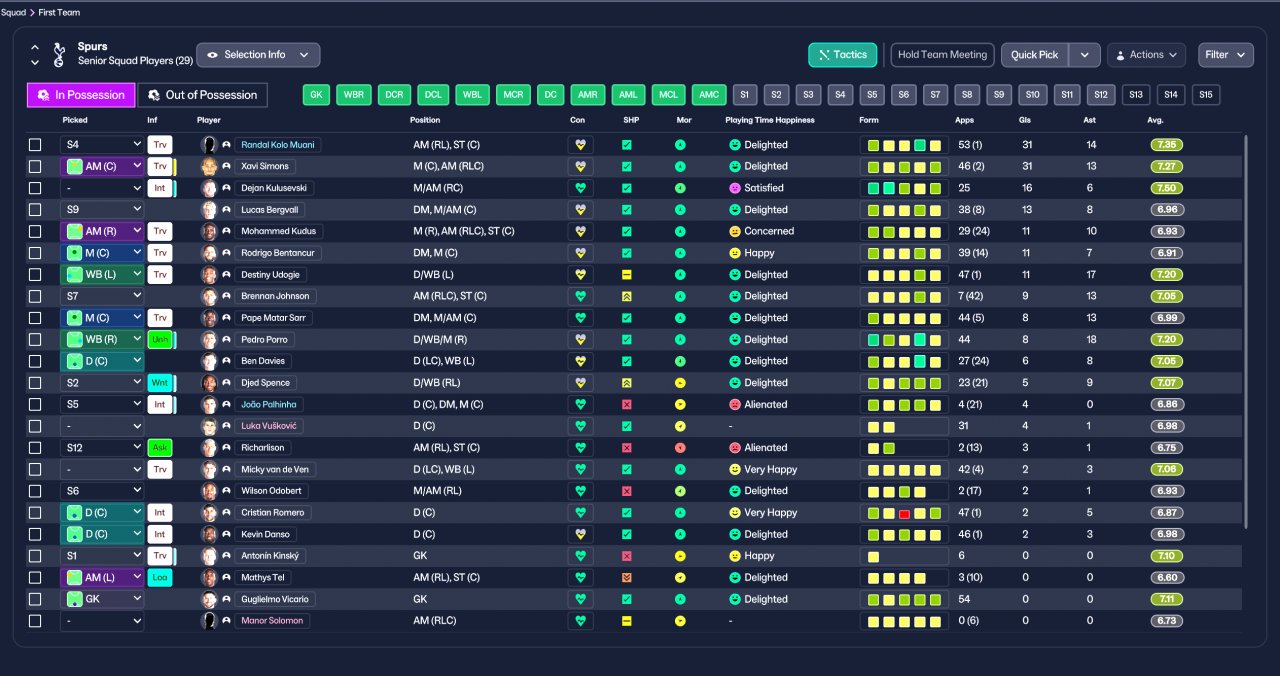Click the player portrait of Cristian Romero
Viewport: 1280px width, 676px height.
[x=209, y=513]
